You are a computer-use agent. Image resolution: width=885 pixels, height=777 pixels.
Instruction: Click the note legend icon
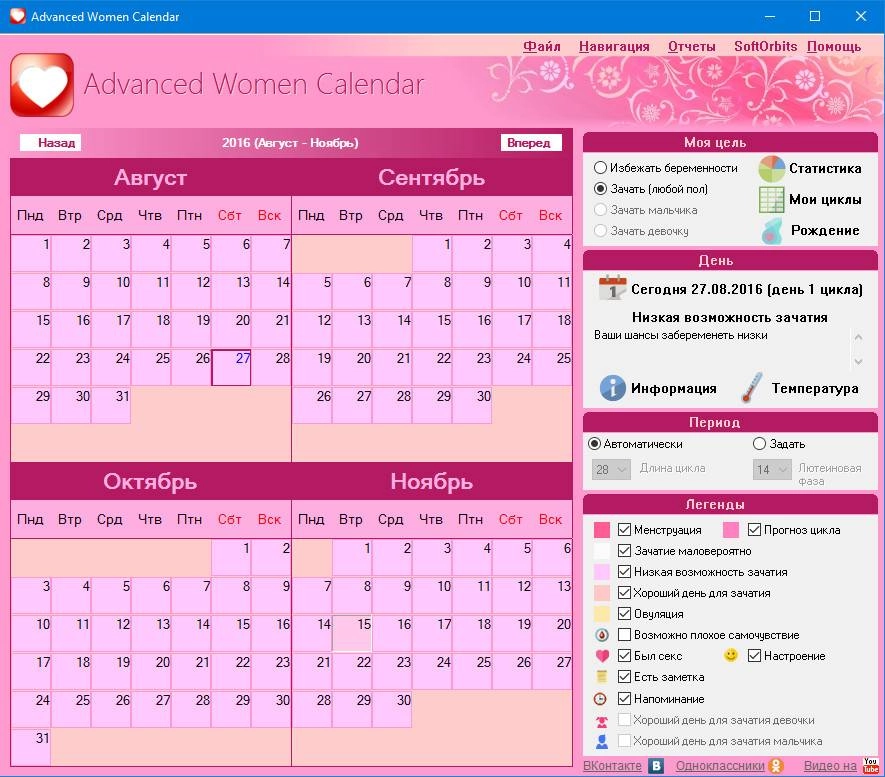[x=602, y=677]
